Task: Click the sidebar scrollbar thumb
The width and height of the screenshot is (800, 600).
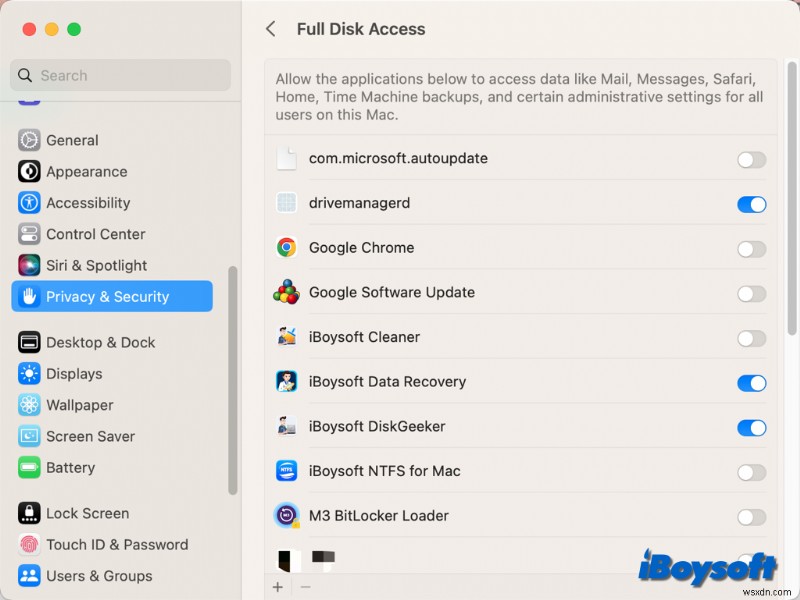Action: [x=233, y=380]
